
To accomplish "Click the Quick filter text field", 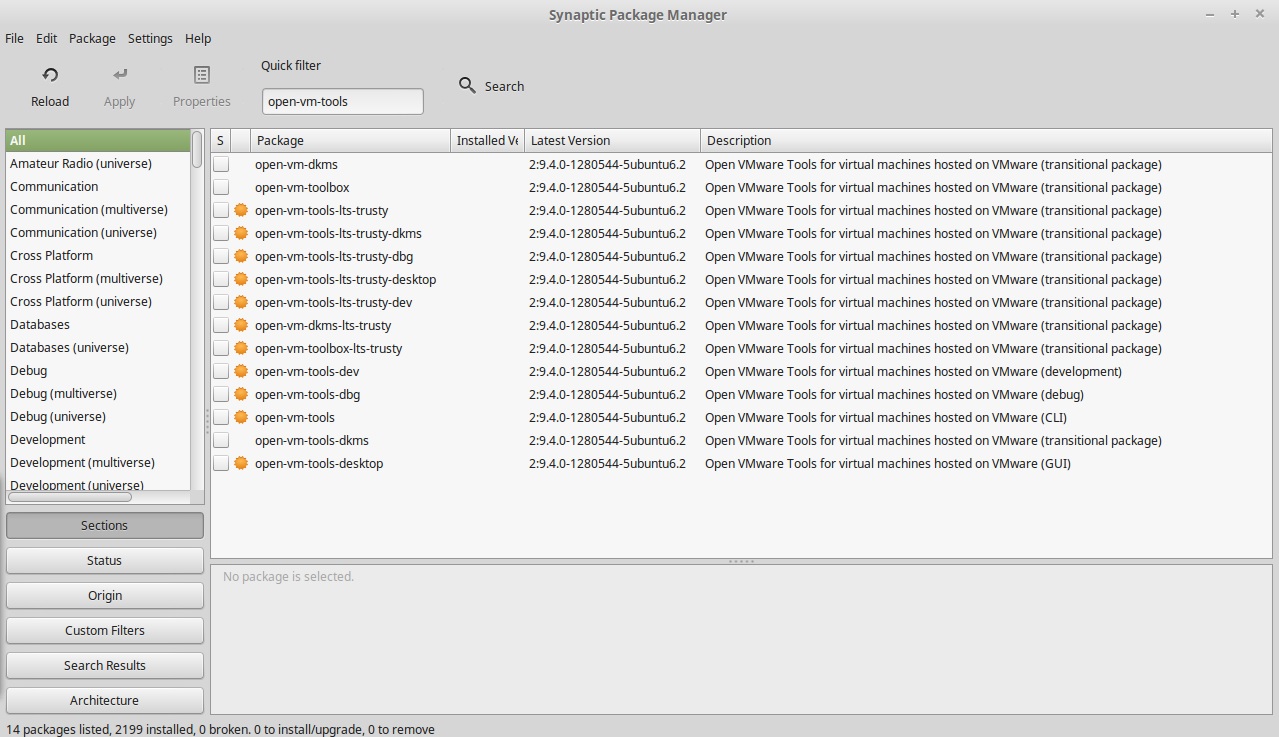I will coord(343,101).
